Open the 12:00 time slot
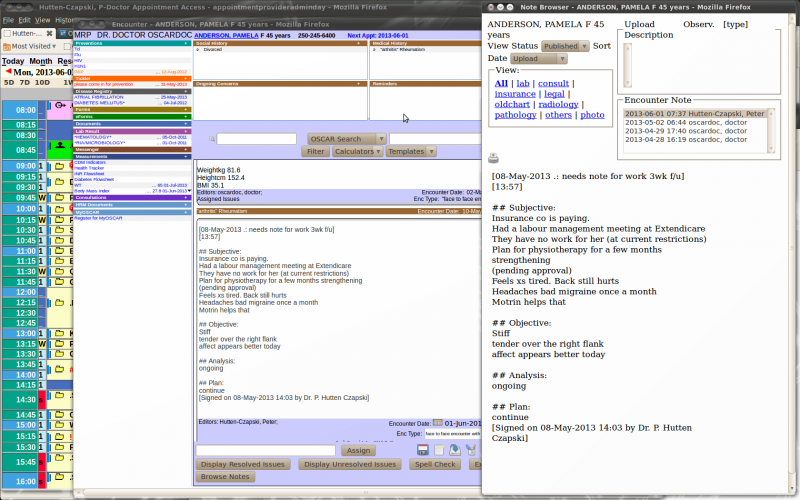 pos(19,292)
